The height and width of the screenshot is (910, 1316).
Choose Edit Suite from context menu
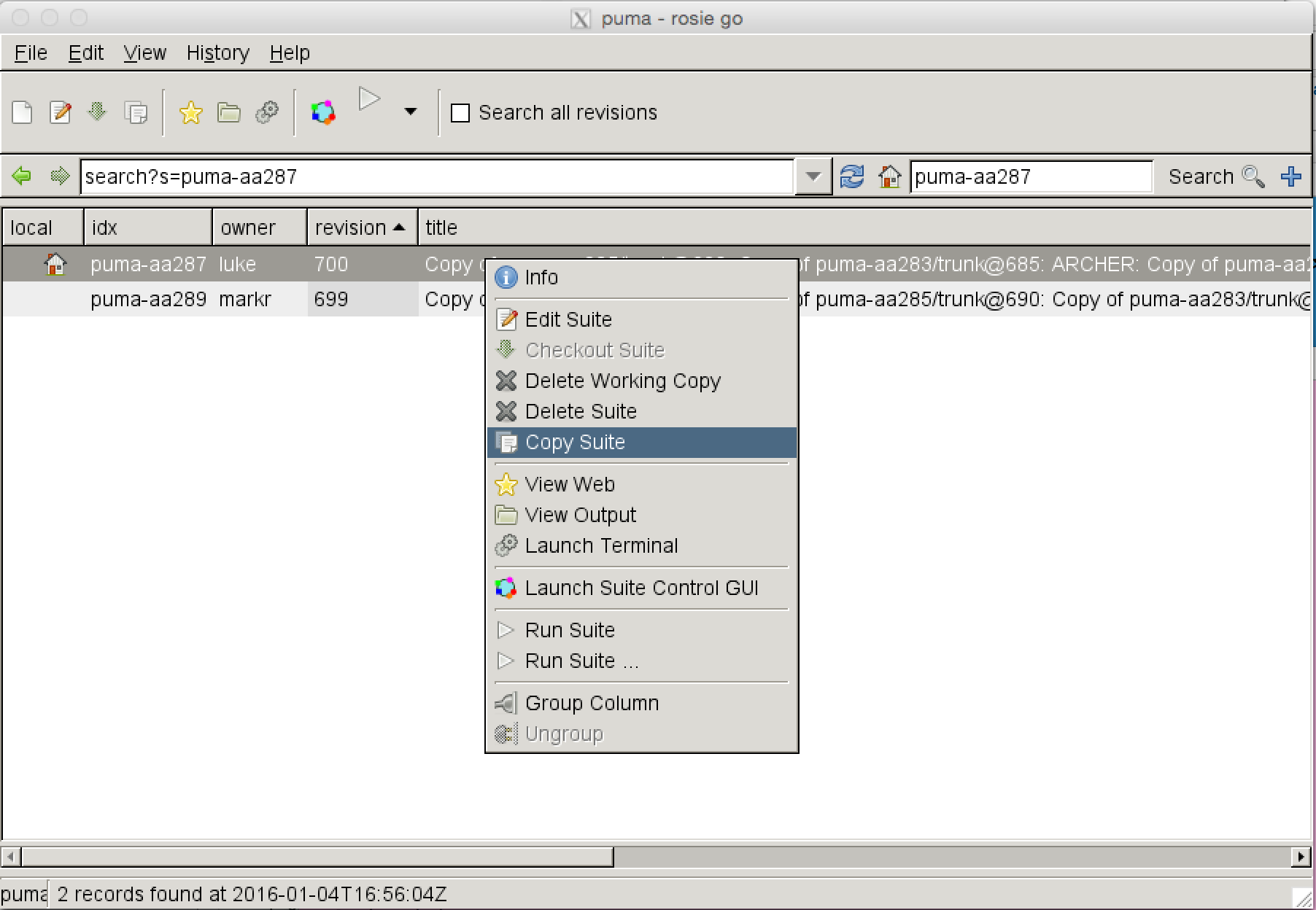pyautogui.click(x=642, y=319)
